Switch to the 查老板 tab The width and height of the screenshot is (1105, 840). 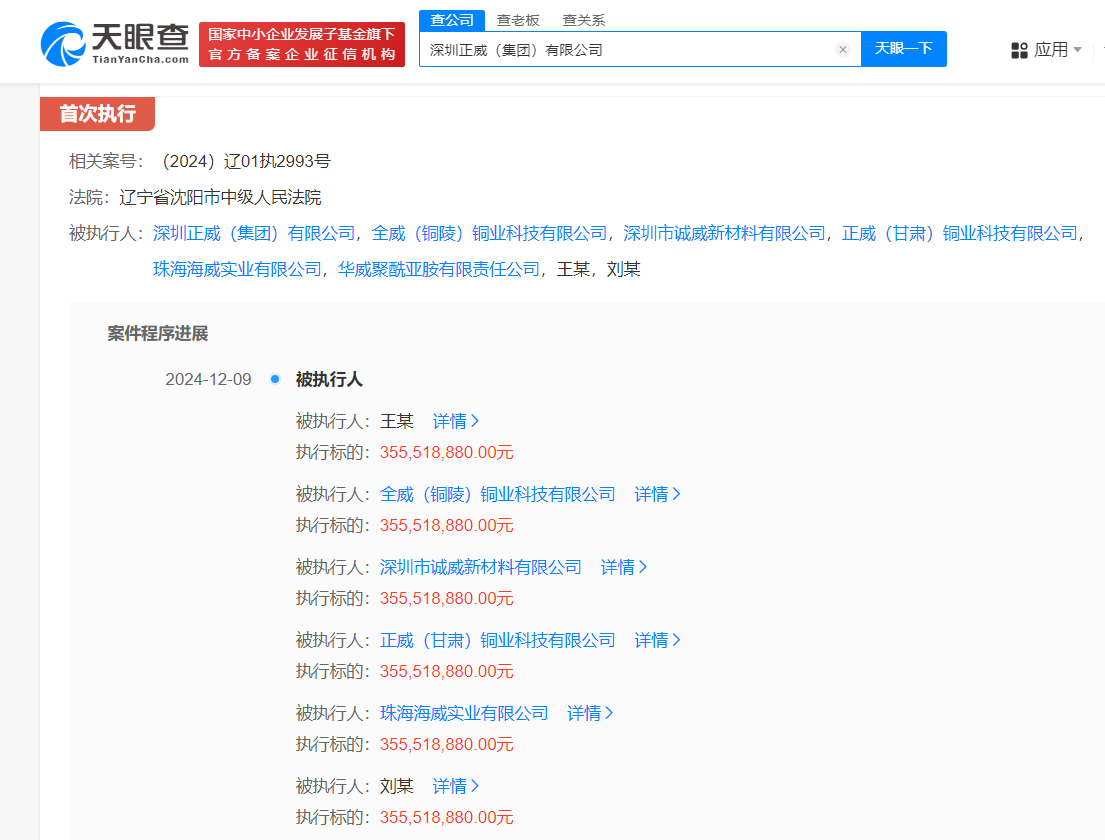coord(517,20)
